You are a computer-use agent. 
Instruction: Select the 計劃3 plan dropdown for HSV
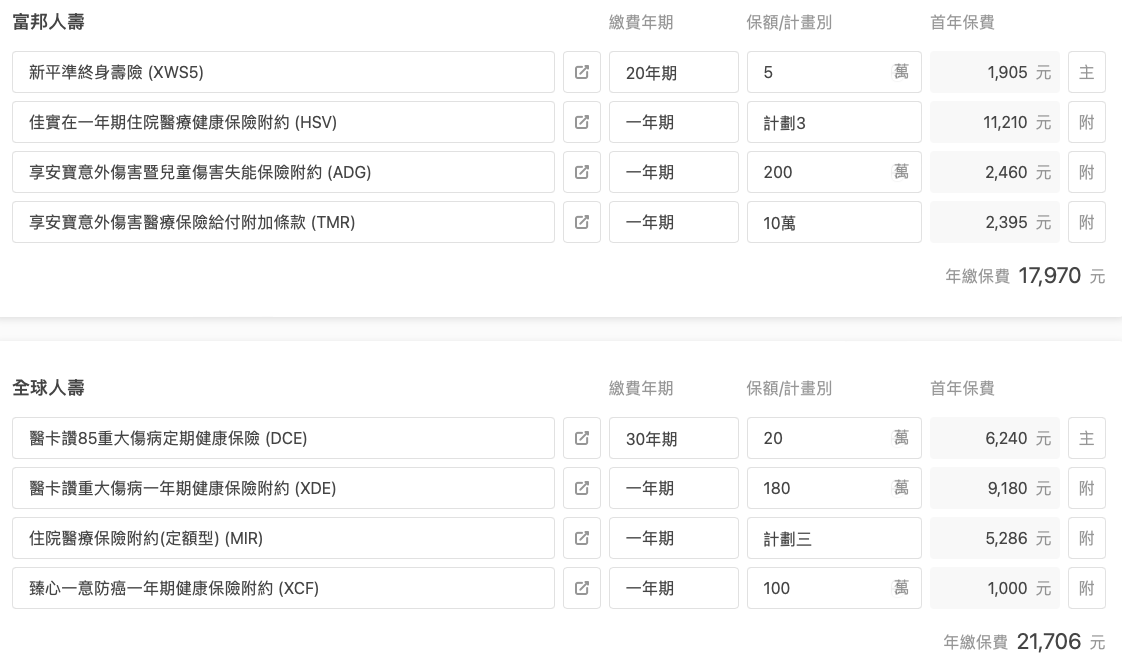(834, 122)
